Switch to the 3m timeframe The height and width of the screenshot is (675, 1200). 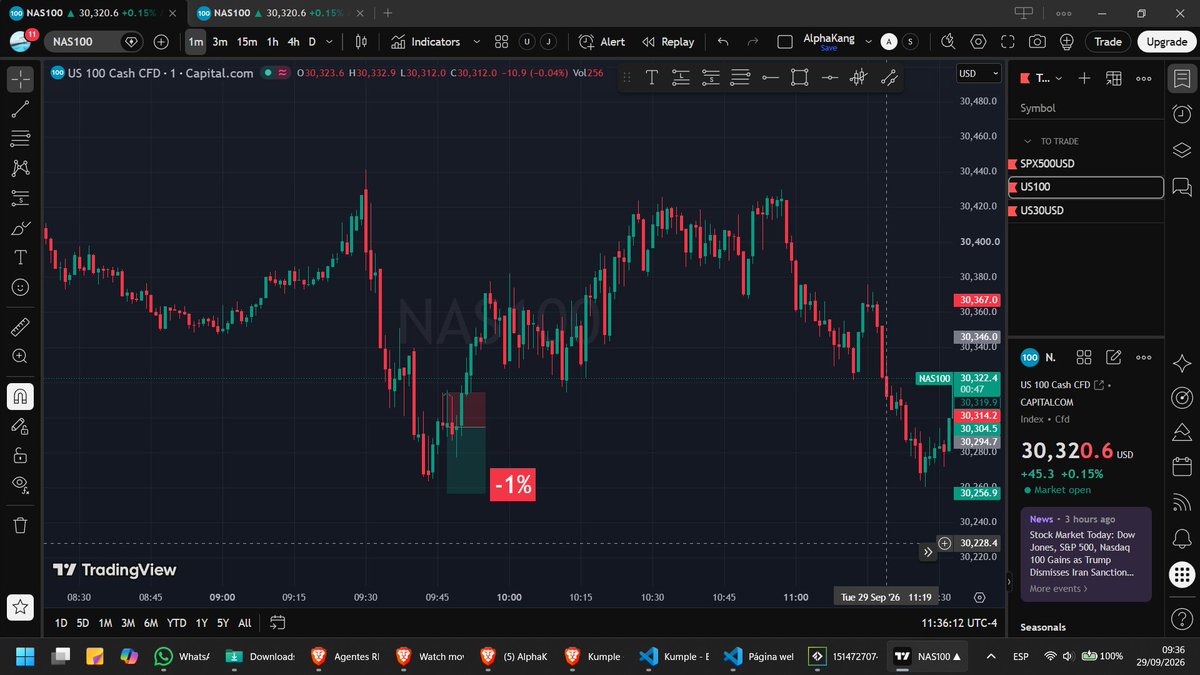coord(220,42)
